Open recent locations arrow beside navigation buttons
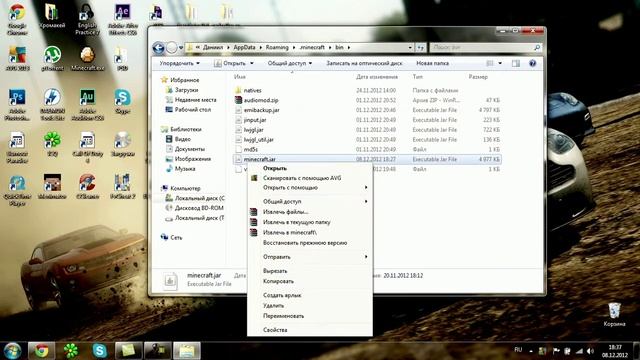This screenshot has height=360, width=640. pos(181,48)
